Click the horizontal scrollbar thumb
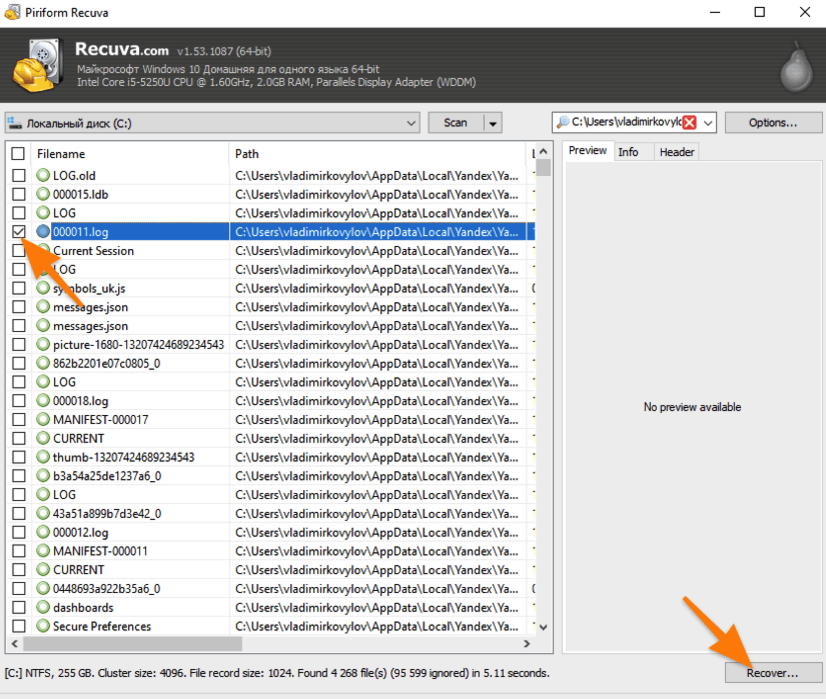The height and width of the screenshot is (699, 826). tap(132, 643)
